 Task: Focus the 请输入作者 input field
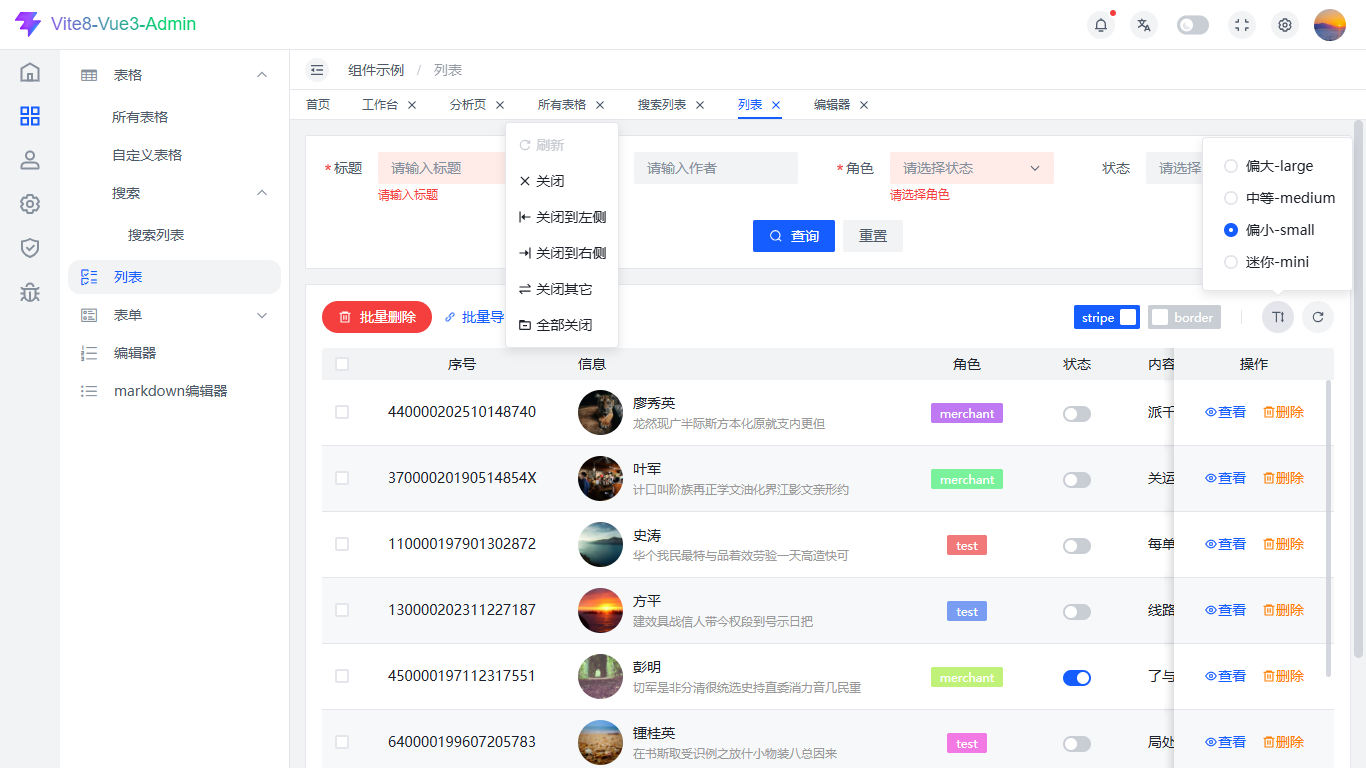click(x=716, y=168)
